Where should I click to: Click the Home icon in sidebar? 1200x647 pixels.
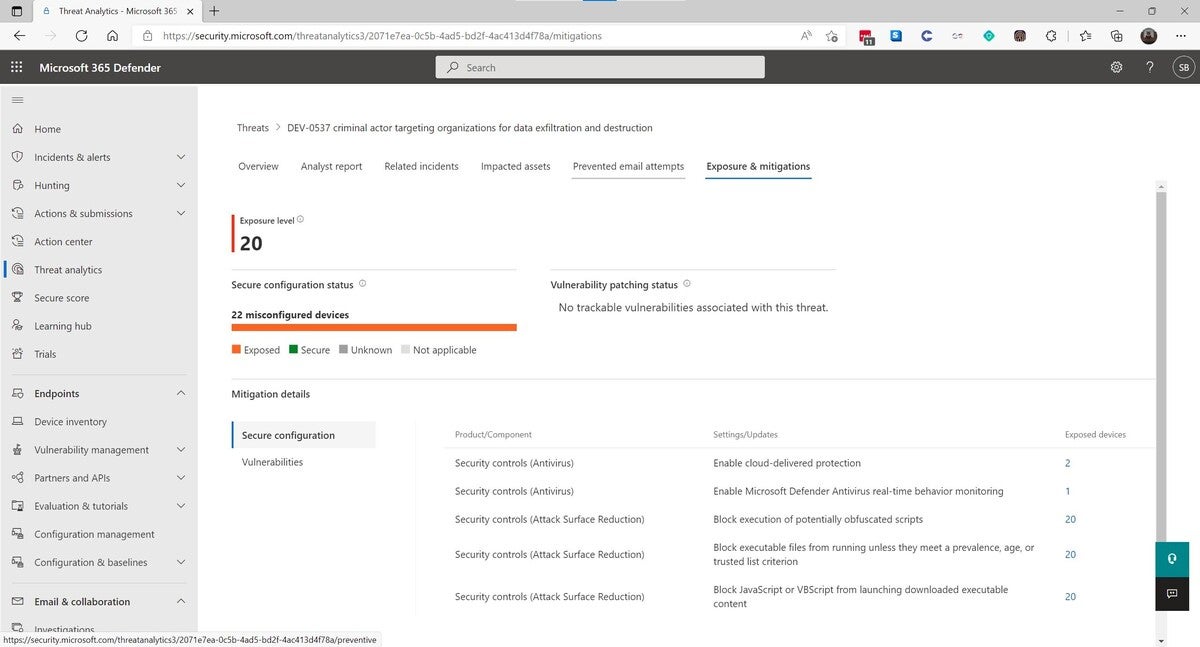click(x=17, y=129)
